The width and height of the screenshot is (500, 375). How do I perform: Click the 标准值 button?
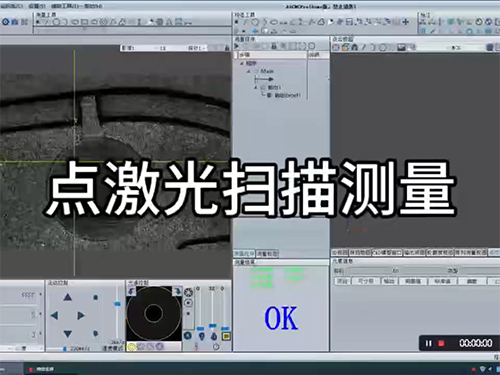(442, 281)
